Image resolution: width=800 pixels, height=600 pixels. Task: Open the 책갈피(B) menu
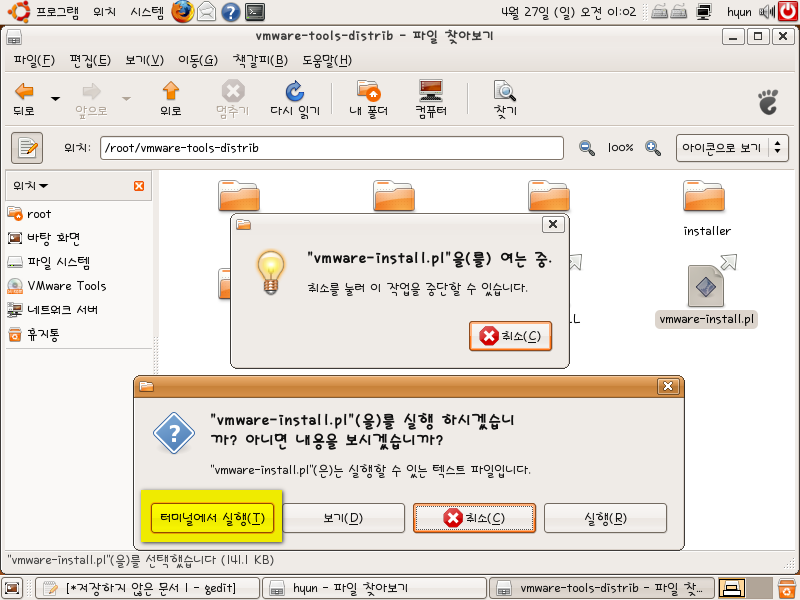coord(260,61)
